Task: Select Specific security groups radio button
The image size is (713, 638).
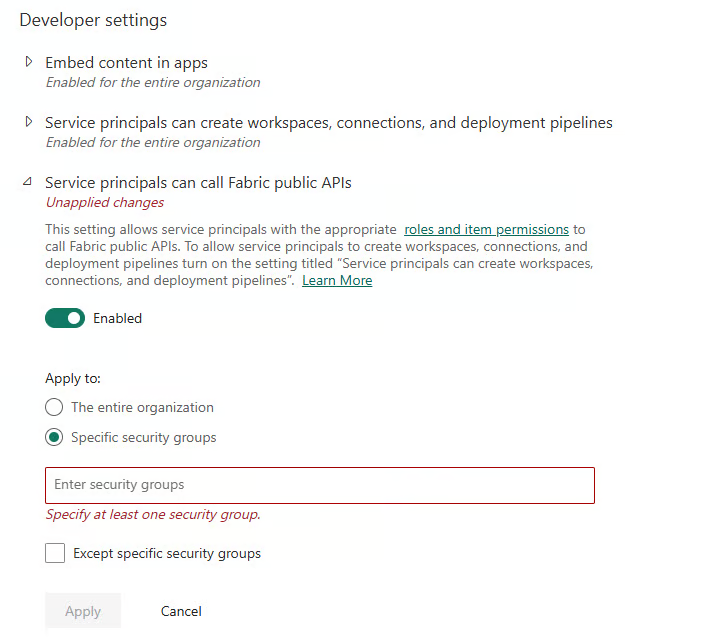Action: [x=54, y=437]
